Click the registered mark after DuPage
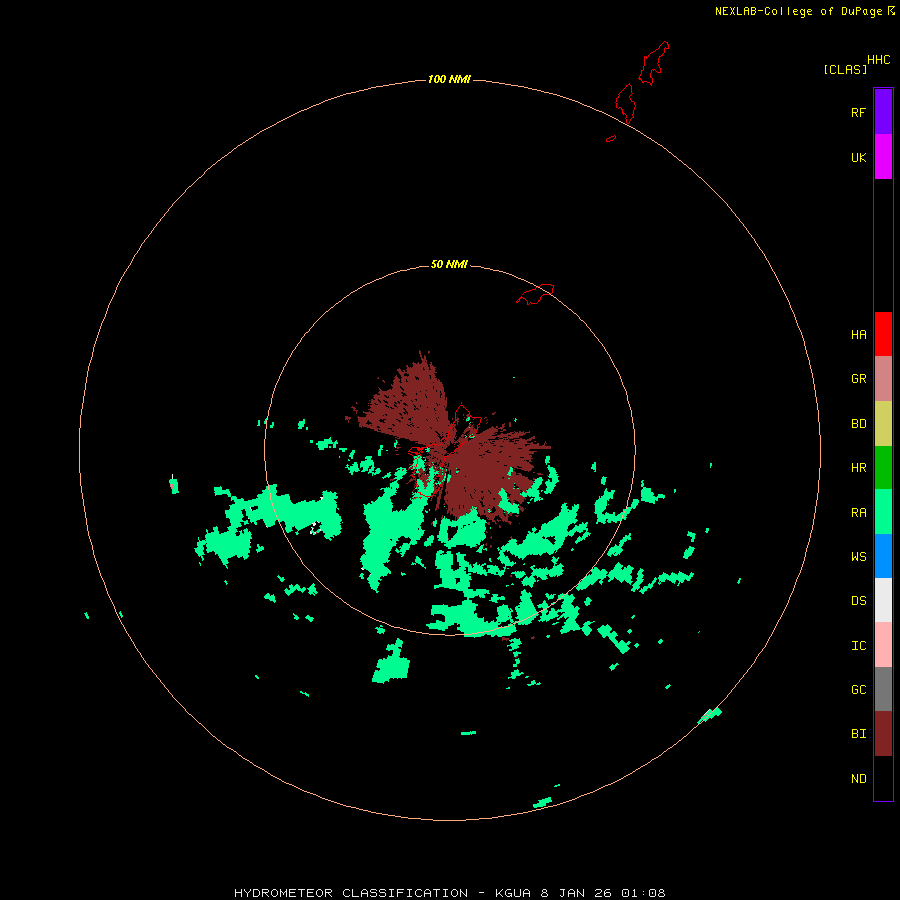 [x=891, y=10]
